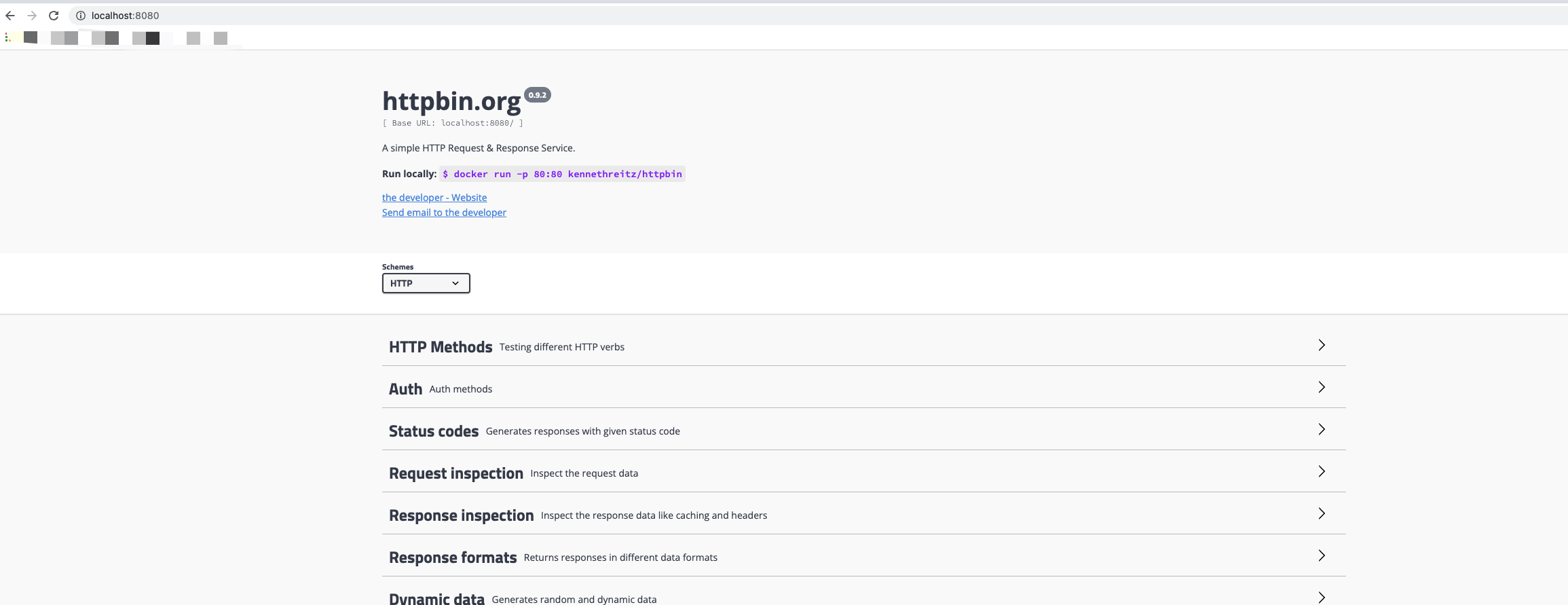Screen dimensions: 1568x605
Task: Click the chevron on Auth row
Action: click(1322, 387)
